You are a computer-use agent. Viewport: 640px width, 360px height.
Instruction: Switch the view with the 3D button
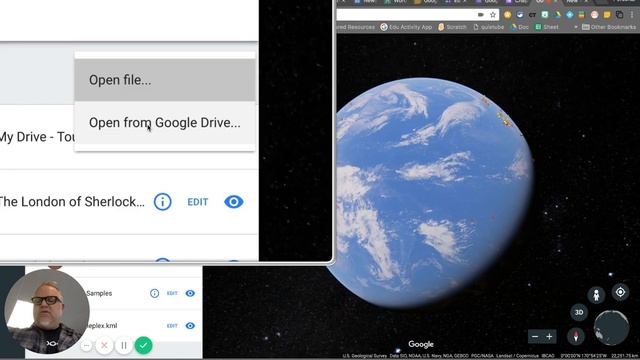coord(579,312)
